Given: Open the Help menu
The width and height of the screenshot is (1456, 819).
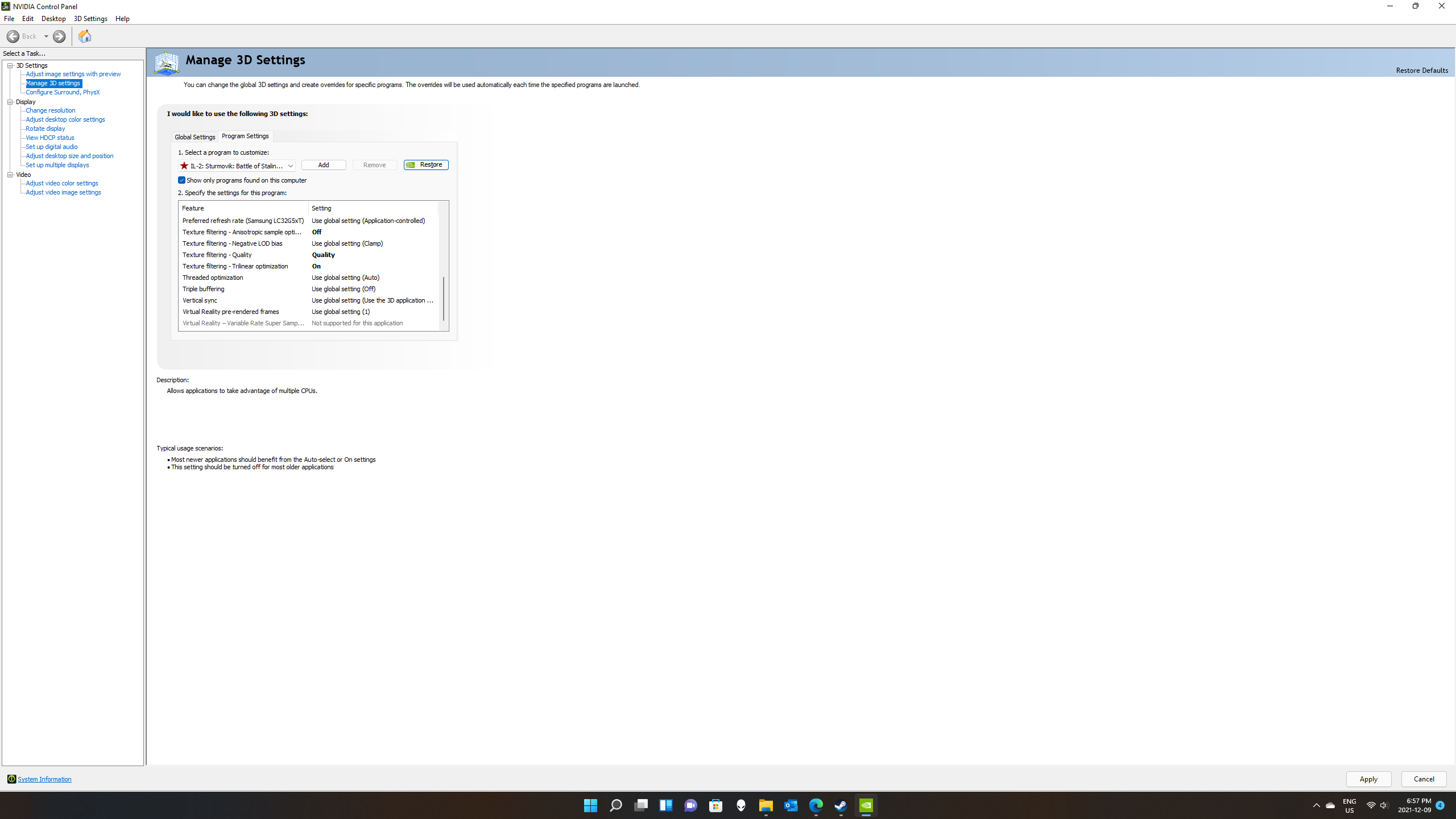Looking at the screenshot, I should [122, 19].
